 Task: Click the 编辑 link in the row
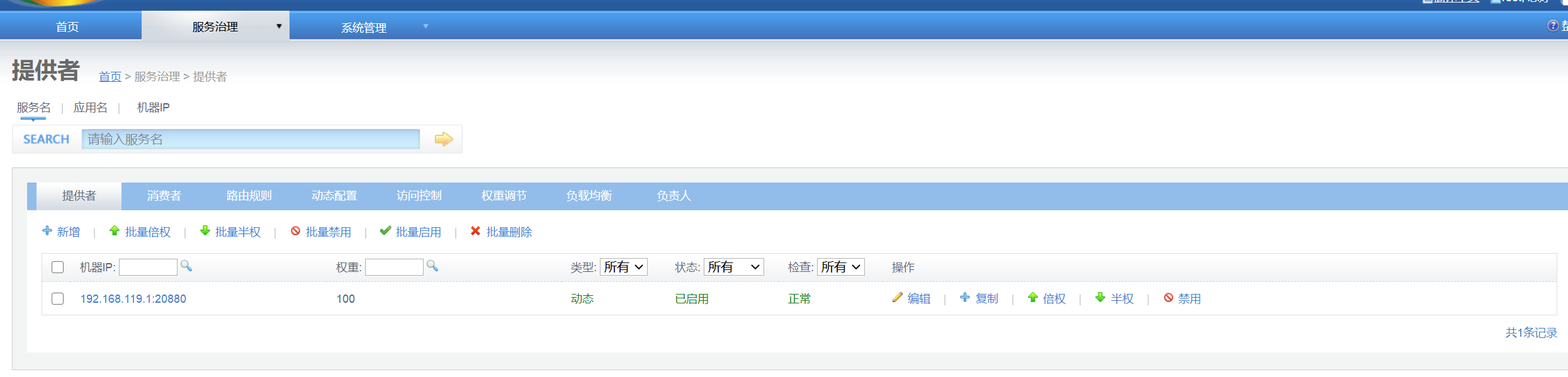tap(919, 299)
